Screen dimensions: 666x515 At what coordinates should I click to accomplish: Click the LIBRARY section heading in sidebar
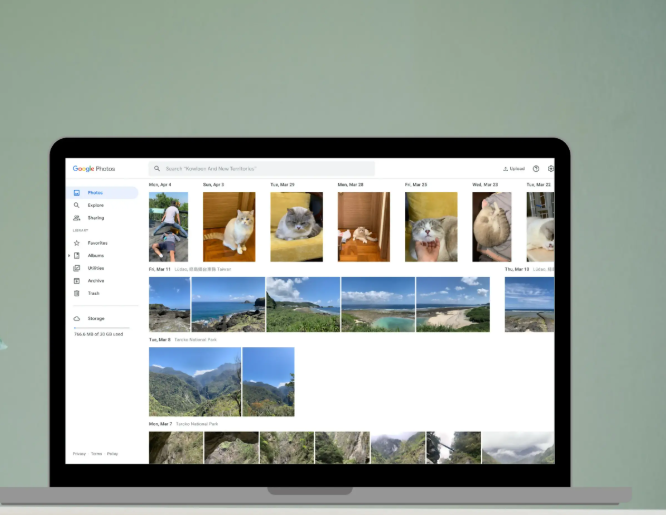[x=80, y=230]
